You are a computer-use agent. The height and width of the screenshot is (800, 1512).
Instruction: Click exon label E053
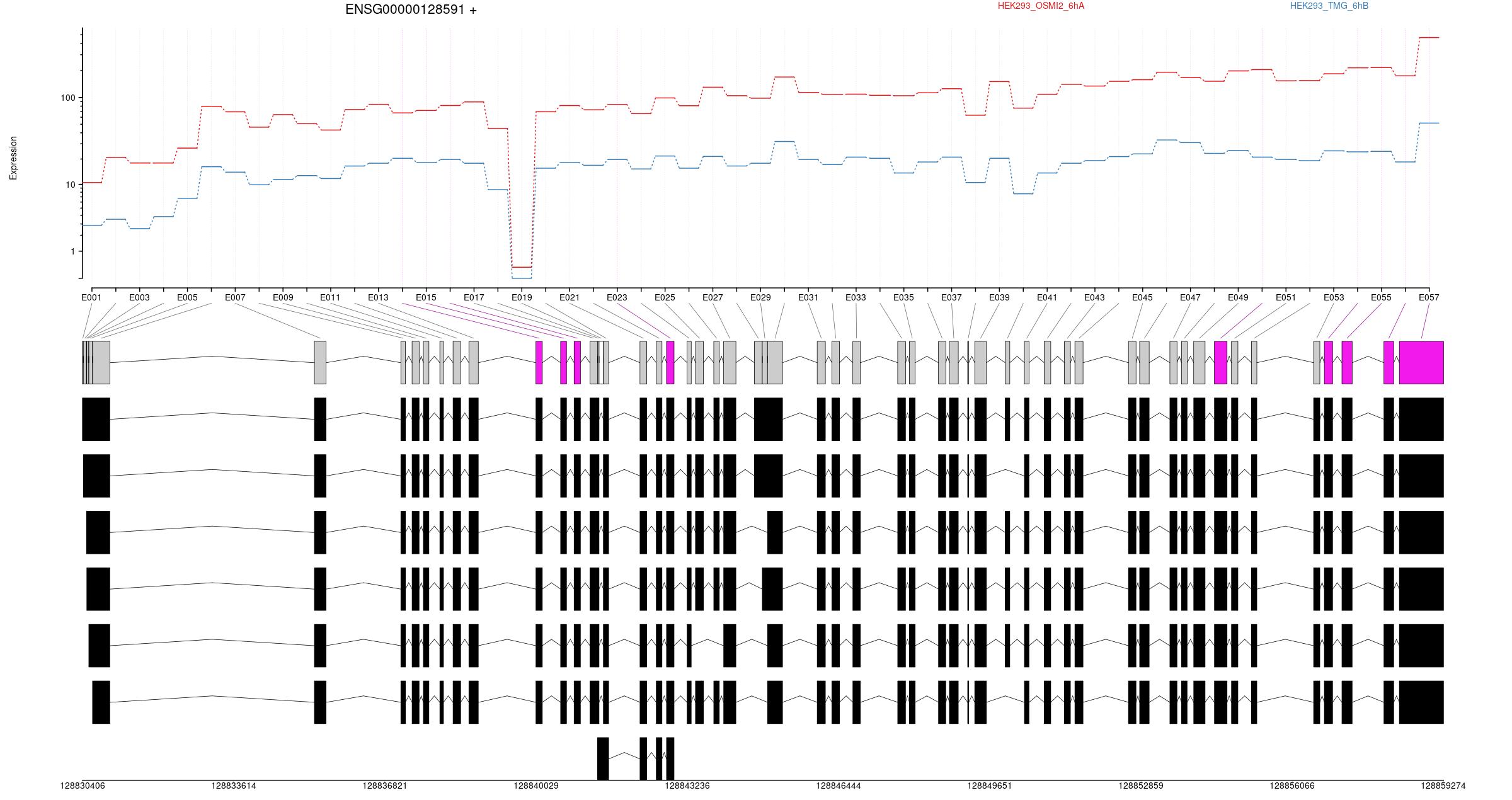1334,297
